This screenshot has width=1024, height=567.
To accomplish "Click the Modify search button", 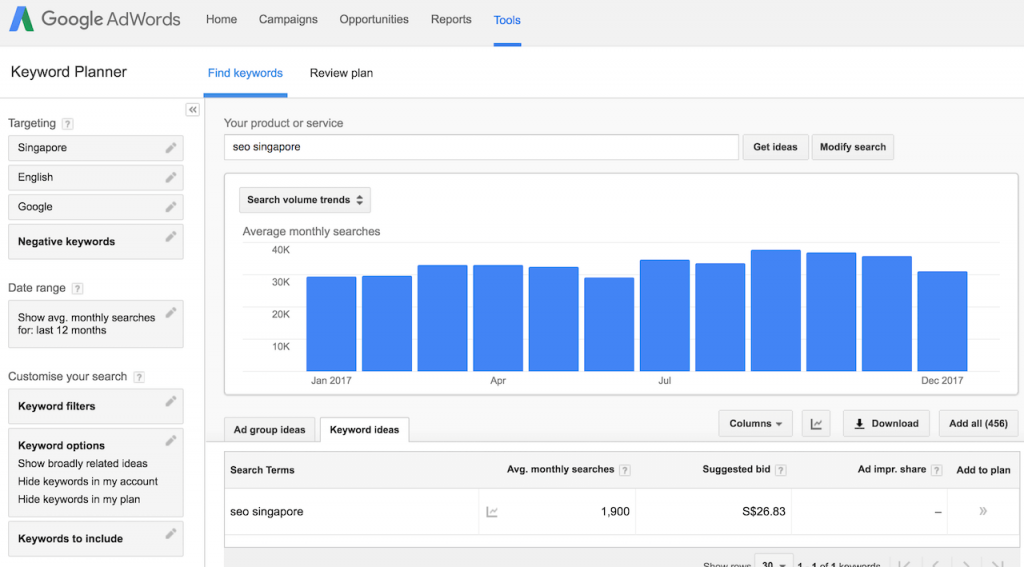I will pyautogui.click(x=853, y=147).
